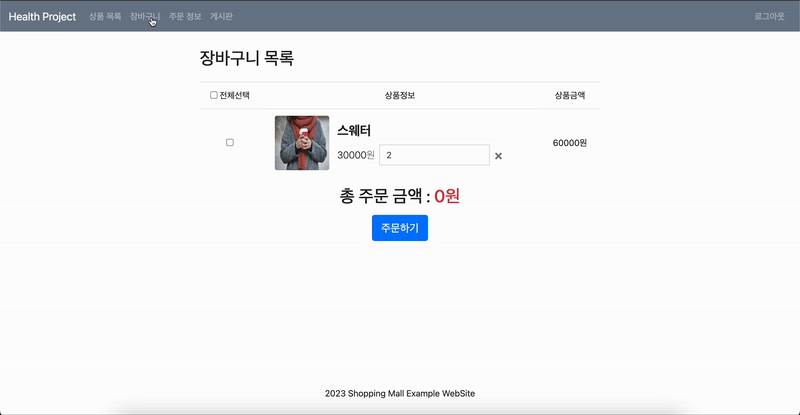
Task: Click the 장바구니 목록 heading
Action: tap(247, 58)
